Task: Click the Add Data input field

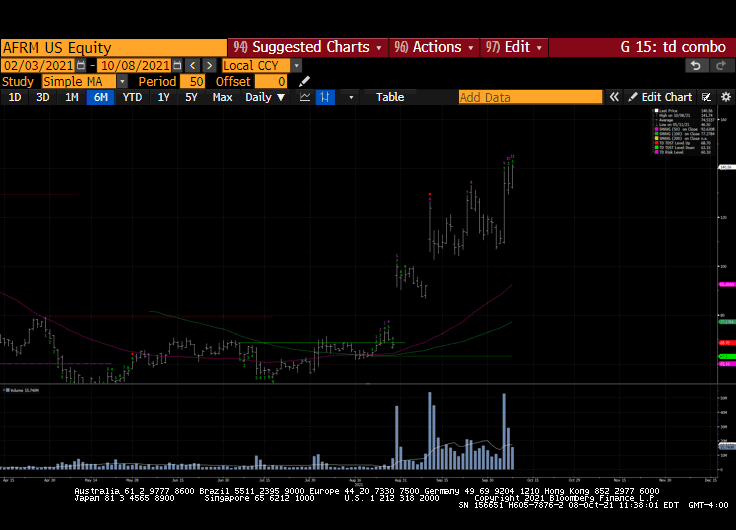Action: [x=530, y=97]
